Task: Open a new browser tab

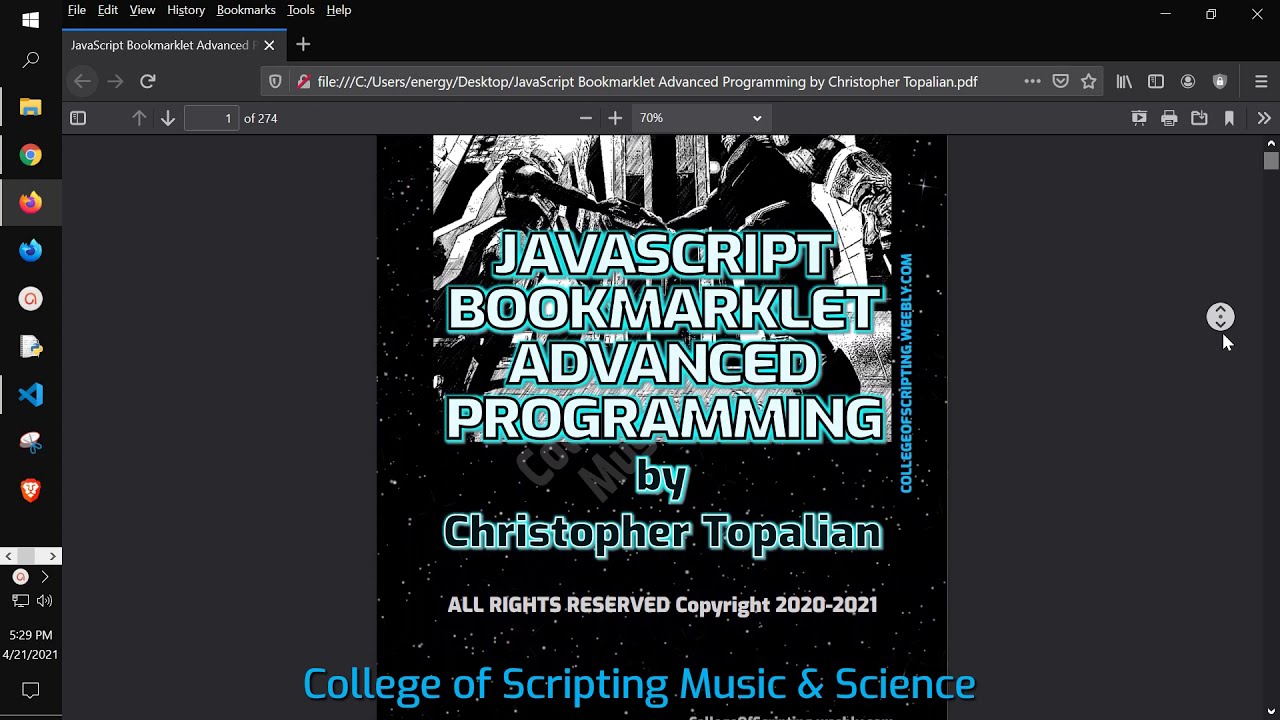Action: pyautogui.click(x=303, y=44)
